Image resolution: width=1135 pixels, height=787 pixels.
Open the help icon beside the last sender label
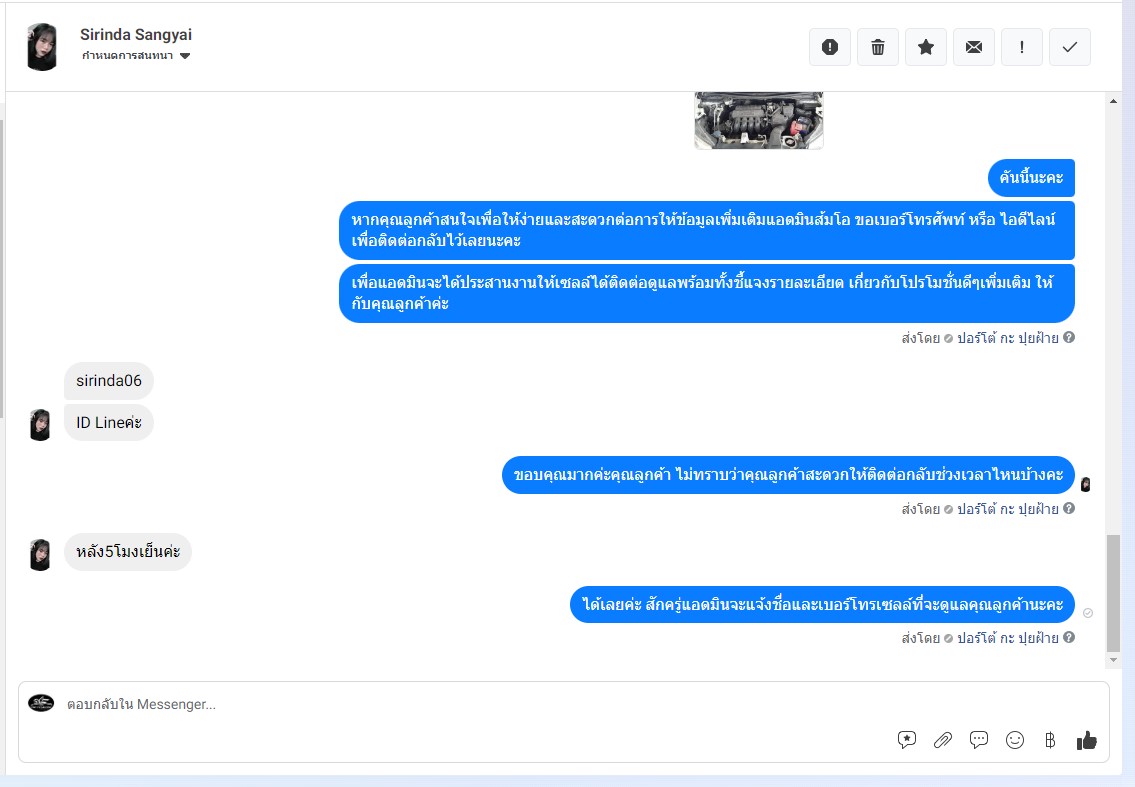click(1069, 637)
